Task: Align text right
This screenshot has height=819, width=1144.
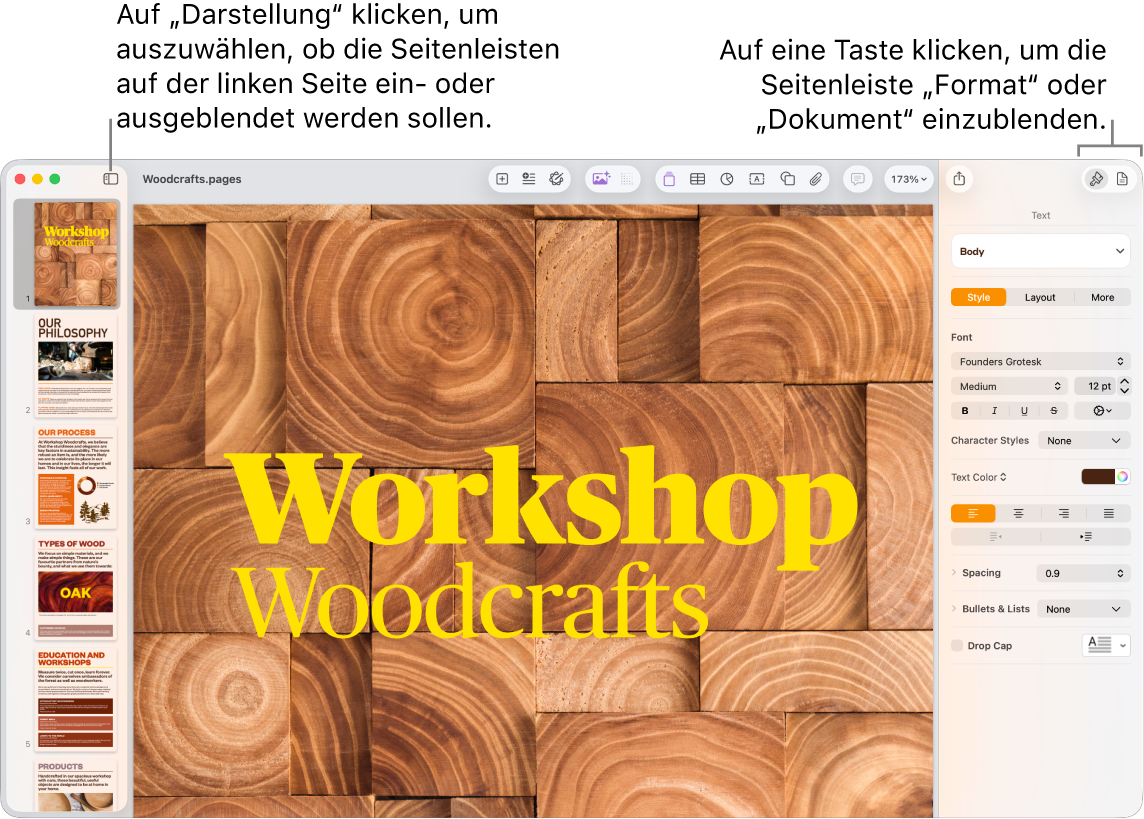Action: coord(1064,513)
